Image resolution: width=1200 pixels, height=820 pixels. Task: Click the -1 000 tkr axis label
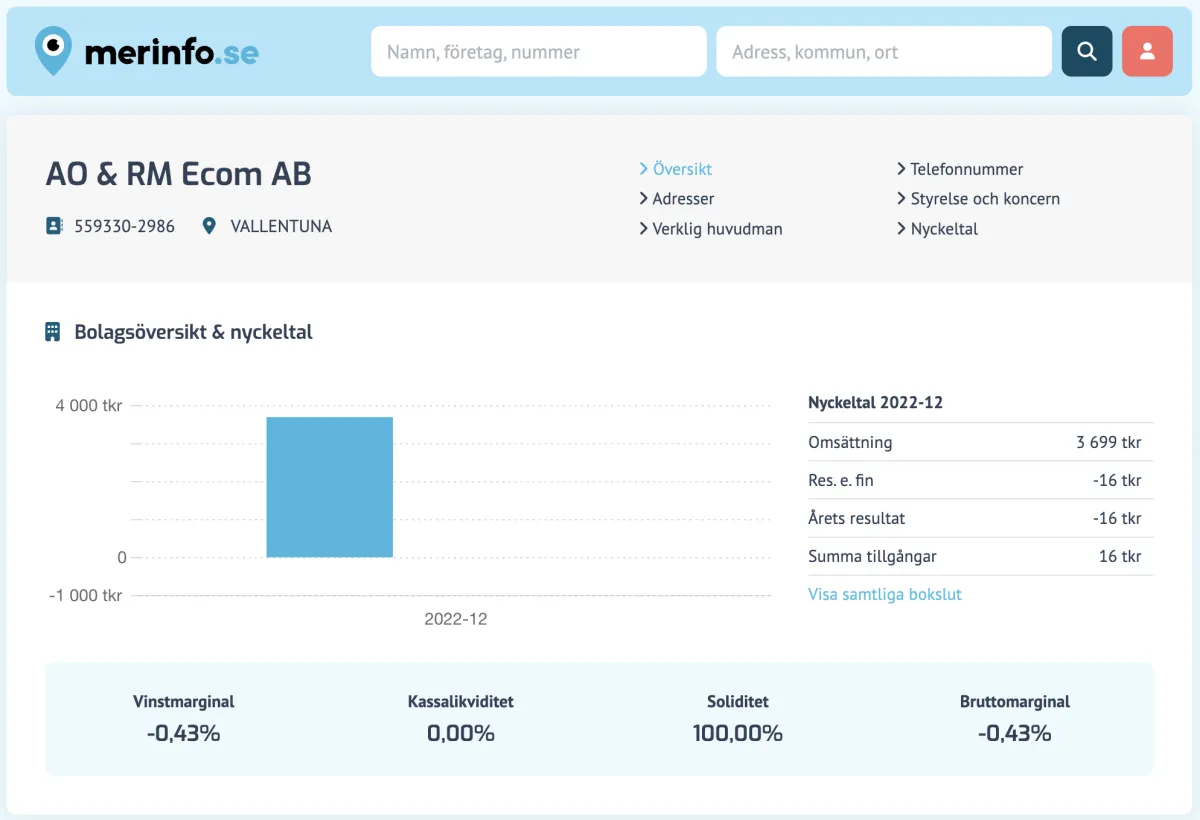coord(86,595)
